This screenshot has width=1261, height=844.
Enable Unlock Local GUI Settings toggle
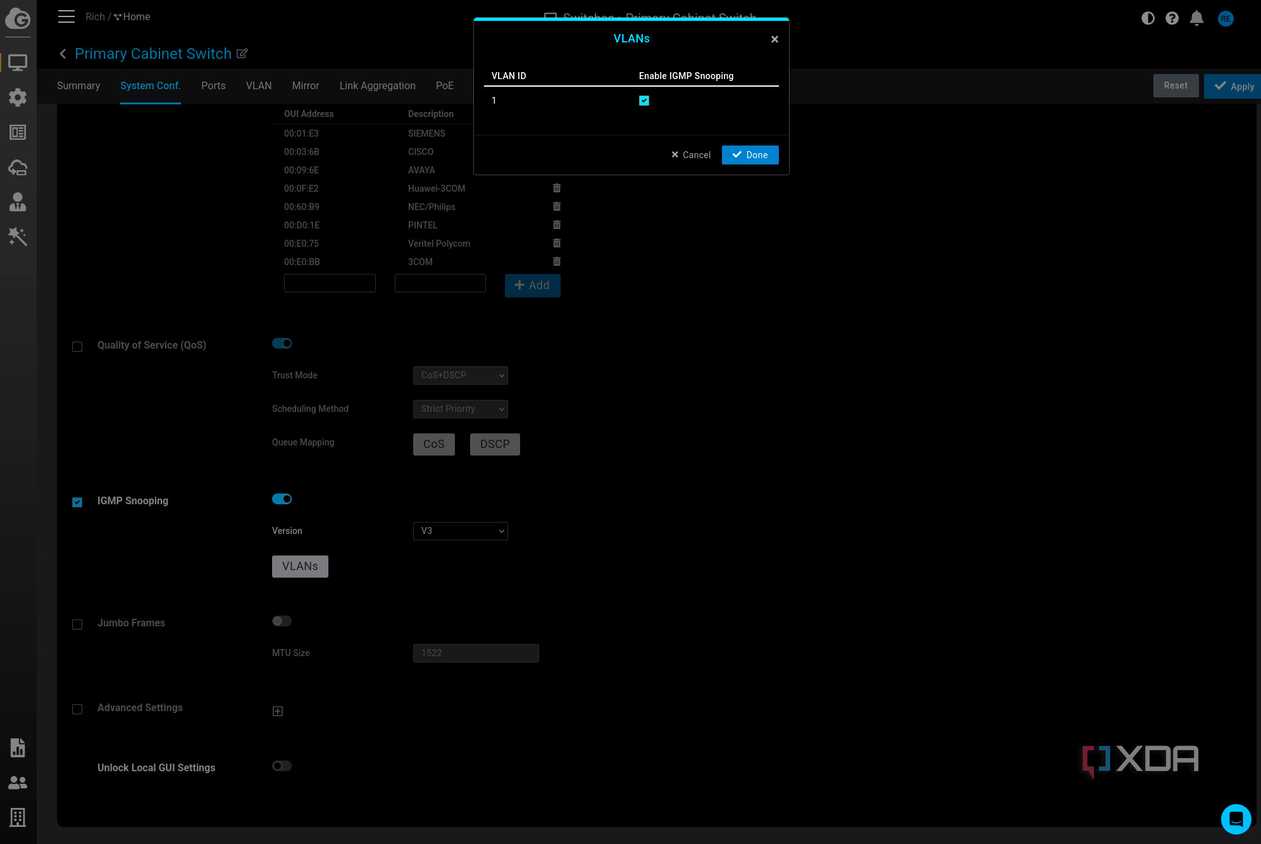282,766
